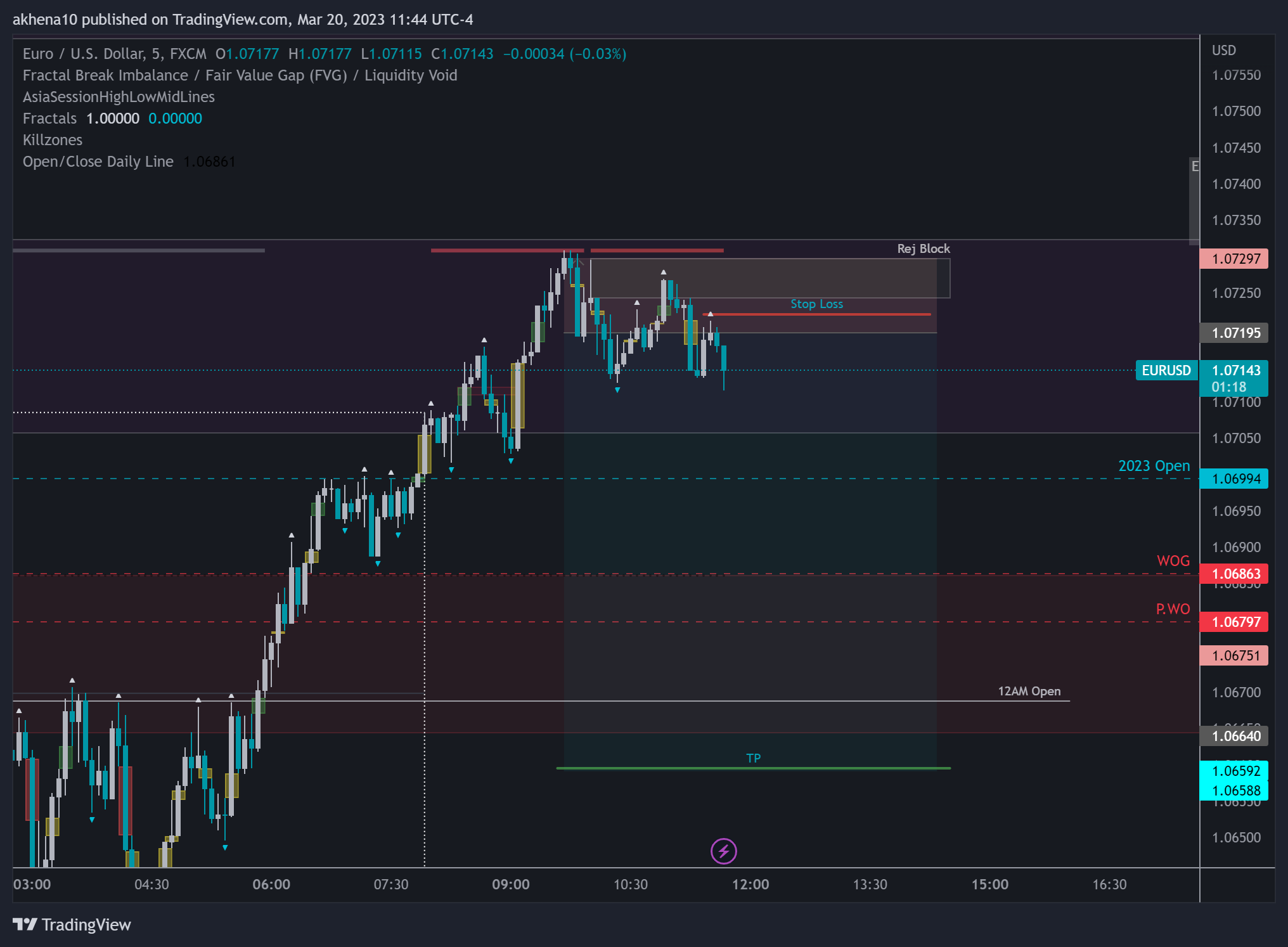Screen dimensions: 1288x947
Task: Select the Killzones indicator title
Action: click(x=53, y=140)
